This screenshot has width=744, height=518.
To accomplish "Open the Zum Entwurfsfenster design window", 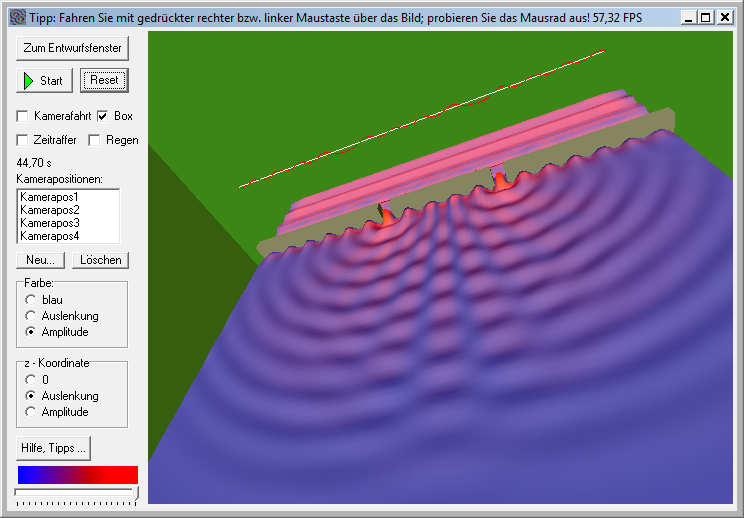I will tap(73, 48).
